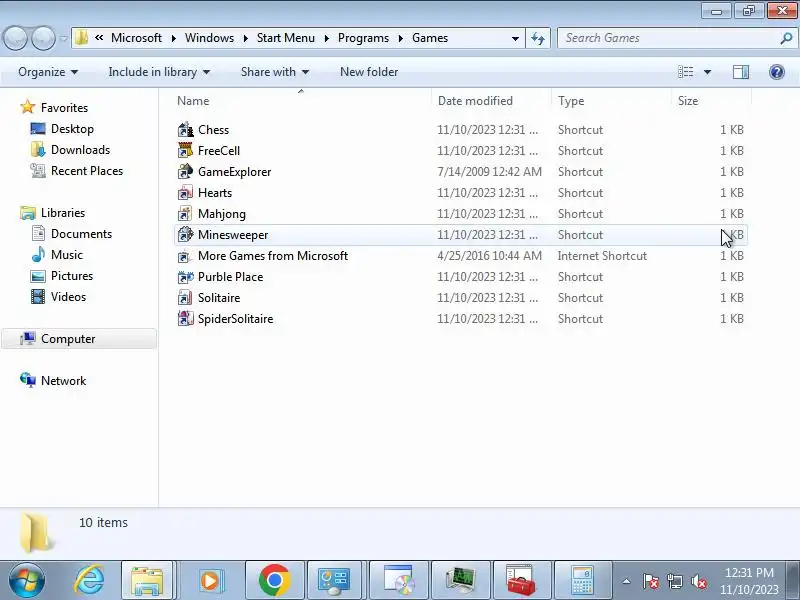This screenshot has width=800, height=600.
Task: Expand the view options dropdown arrow
Action: click(x=708, y=72)
